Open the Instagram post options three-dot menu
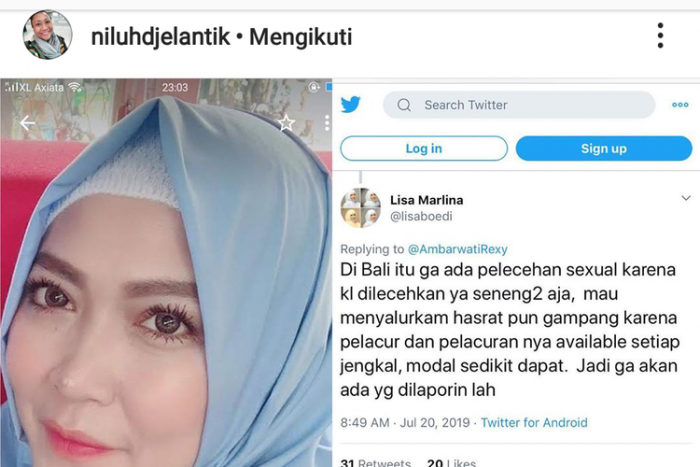This screenshot has height=467, width=700. (x=660, y=36)
